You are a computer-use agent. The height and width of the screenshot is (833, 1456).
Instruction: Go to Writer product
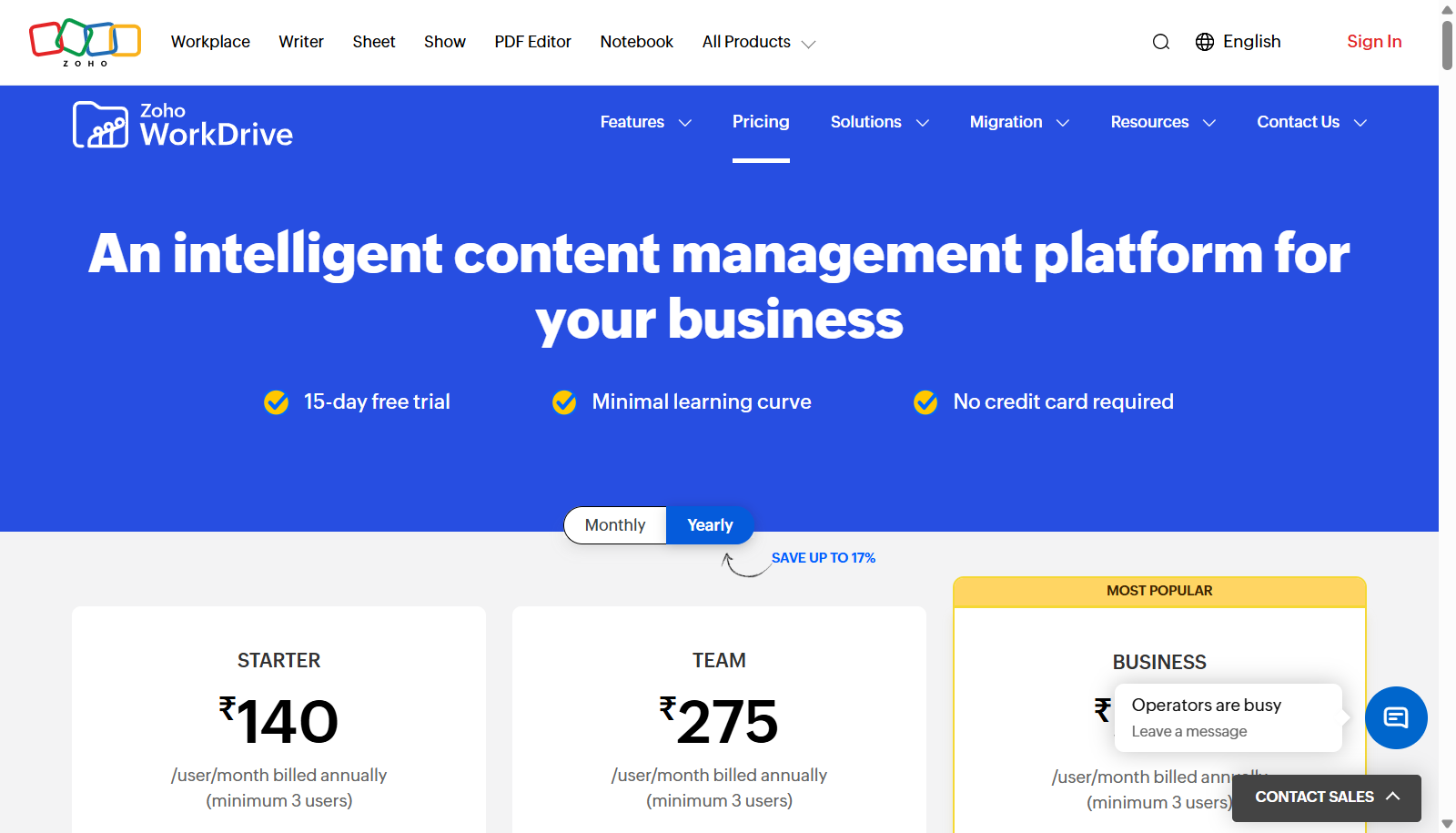click(301, 42)
